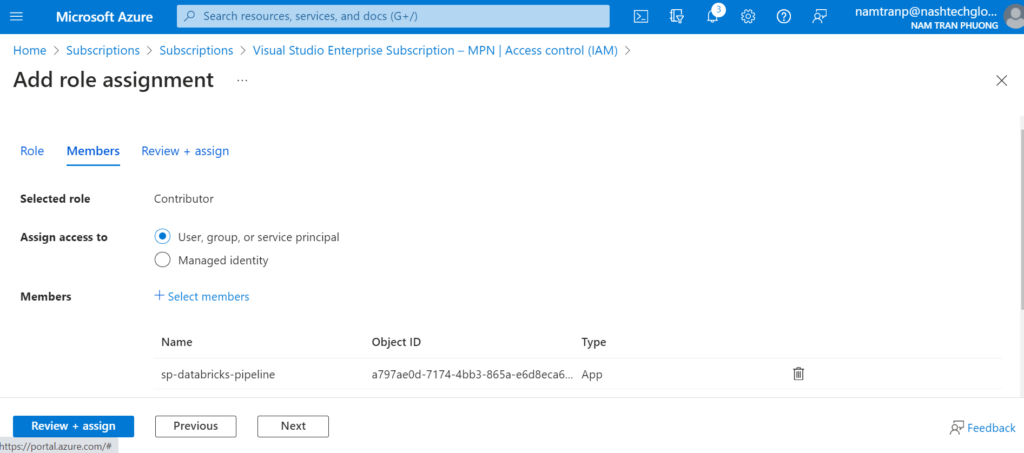Select the Managed identity radio option
The width and height of the screenshot is (1024, 453).
pyautogui.click(x=163, y=260)
